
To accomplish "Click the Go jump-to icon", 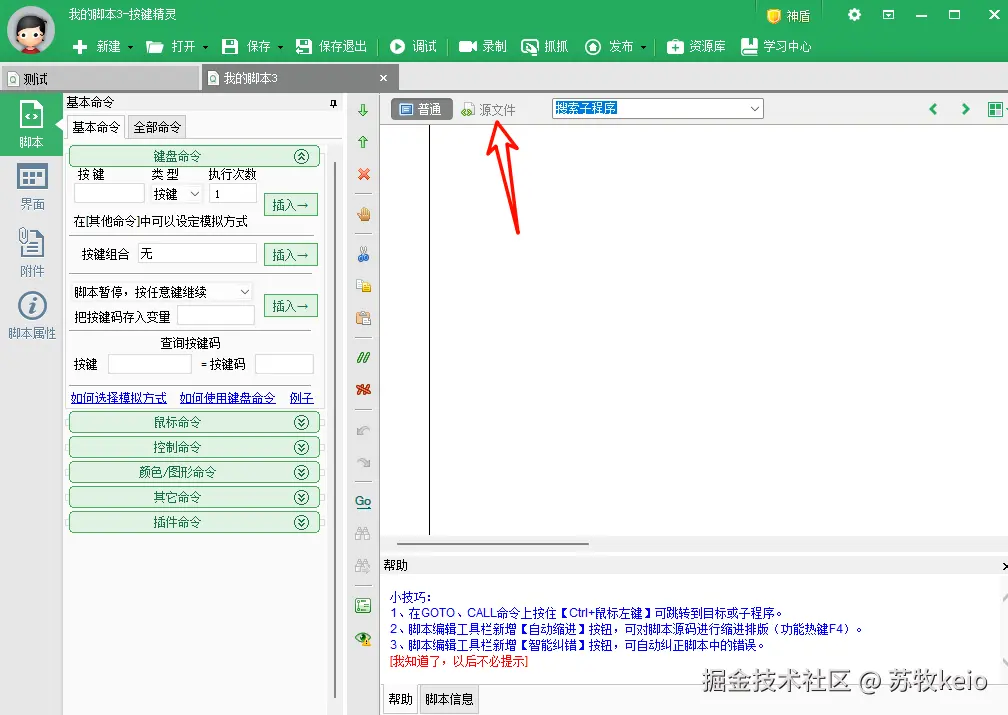I will click(363, 502).
